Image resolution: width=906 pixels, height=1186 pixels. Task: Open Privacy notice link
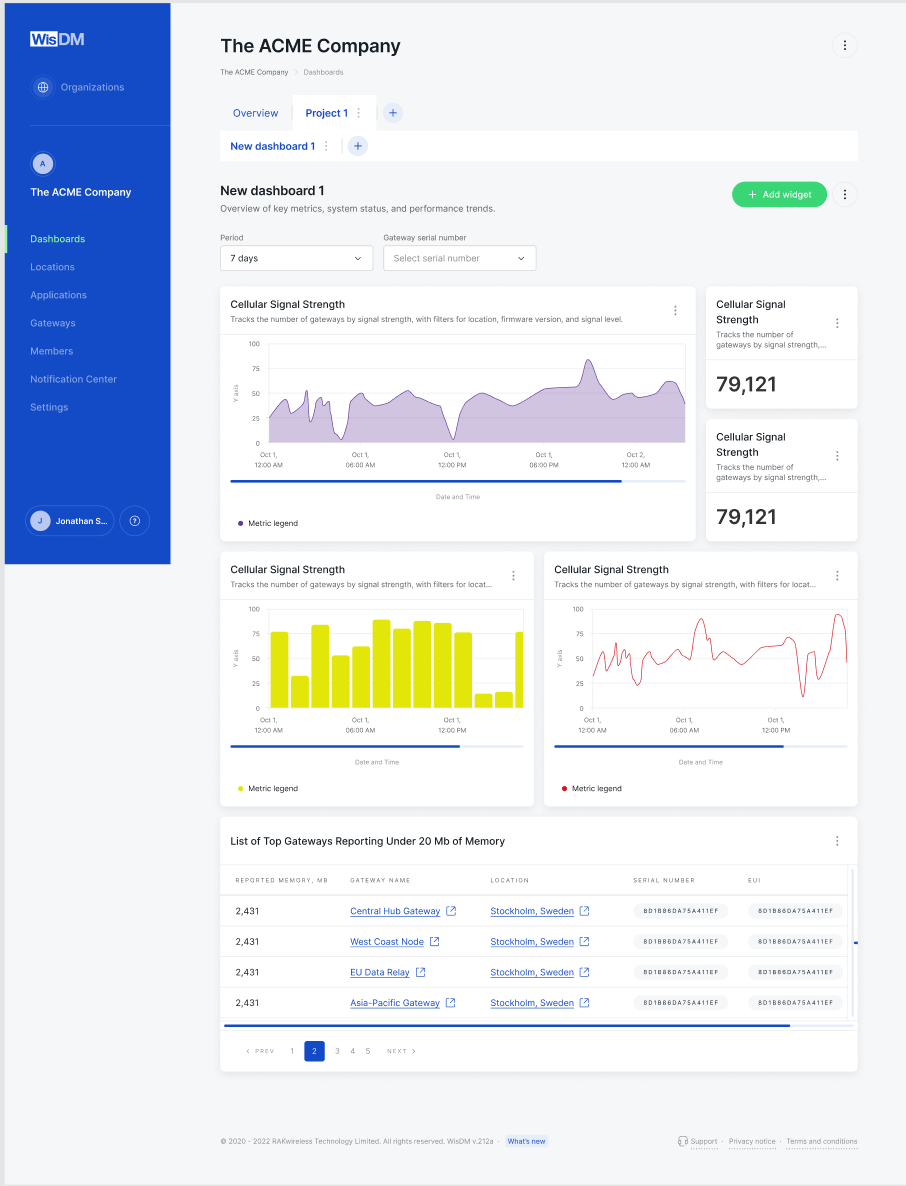[752, 1141]
